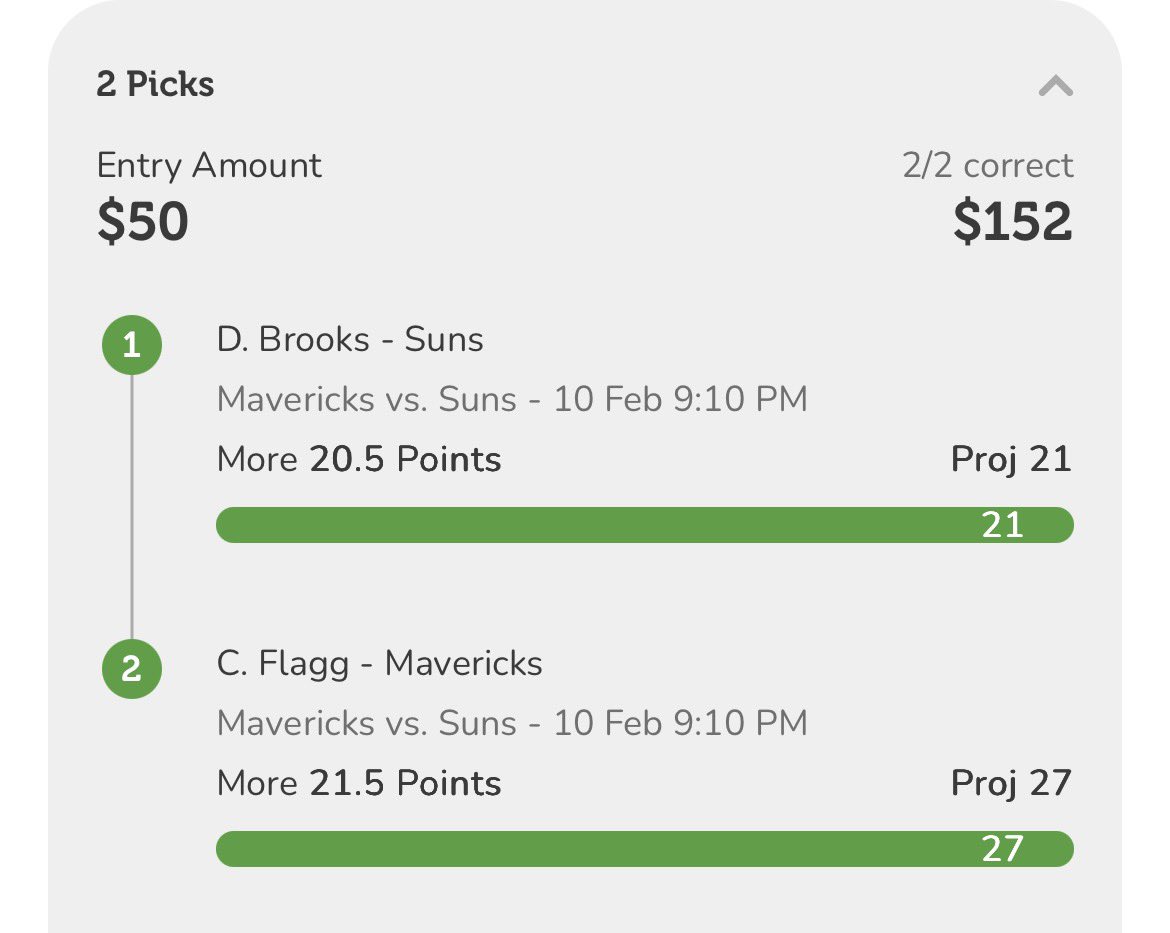Collapse the 2 Picks card chevron
The width and height of the screenshot is (1170, 933).
[1056, 86]
